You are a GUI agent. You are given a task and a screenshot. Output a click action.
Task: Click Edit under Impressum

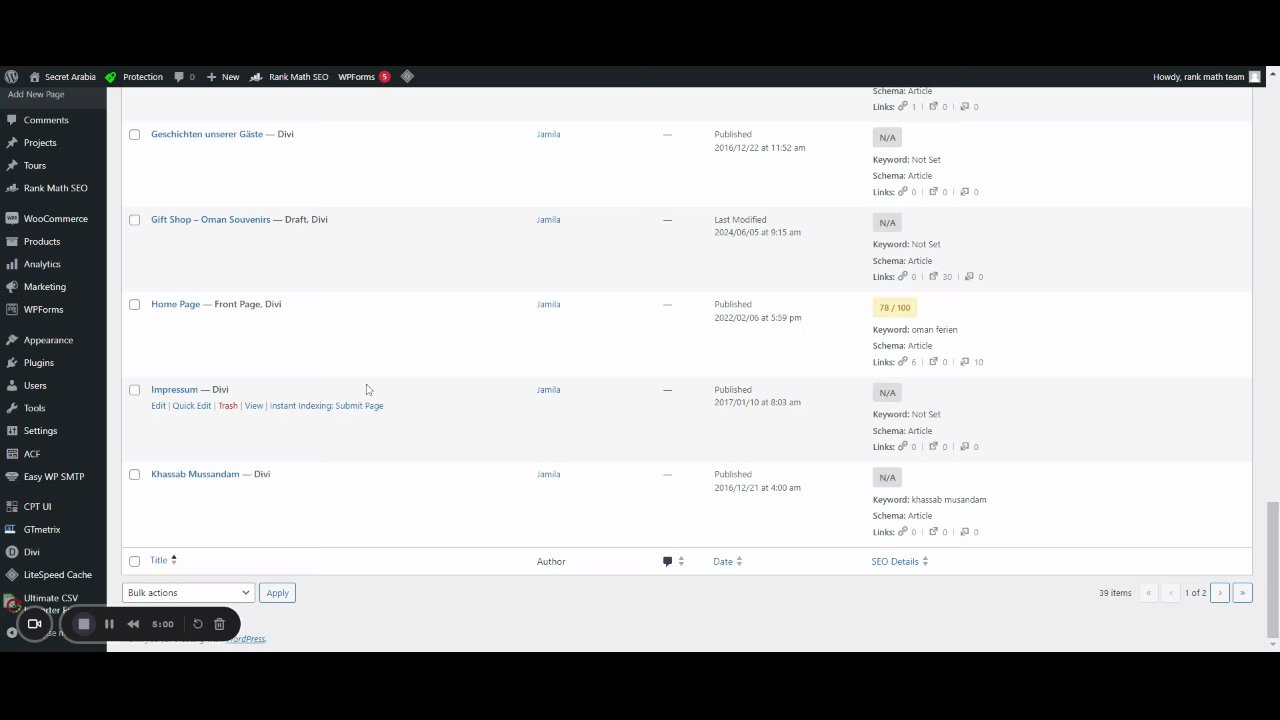[158, 406]
